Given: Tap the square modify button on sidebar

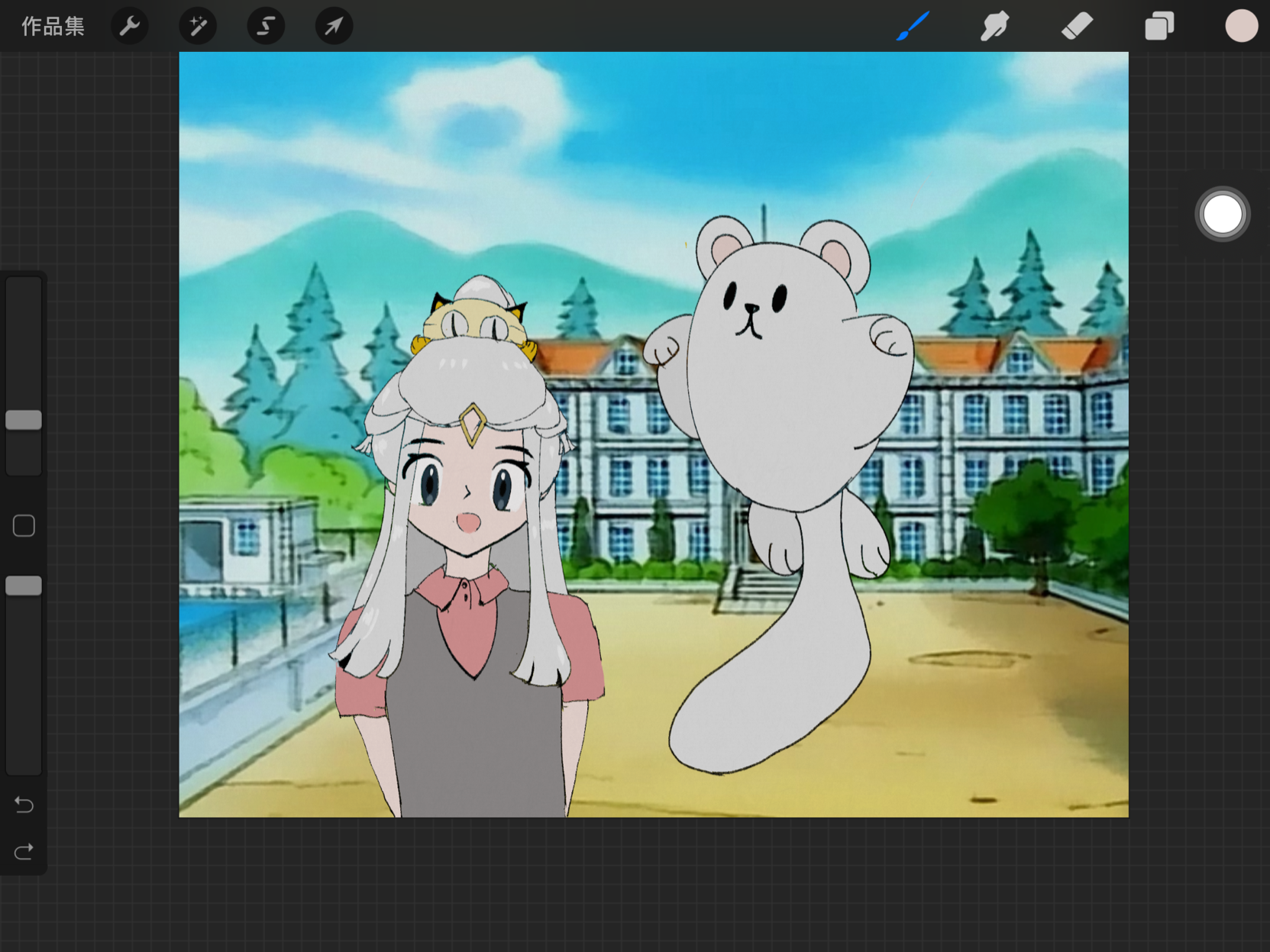Looking at the screenshot, I should tap(24, 525).
